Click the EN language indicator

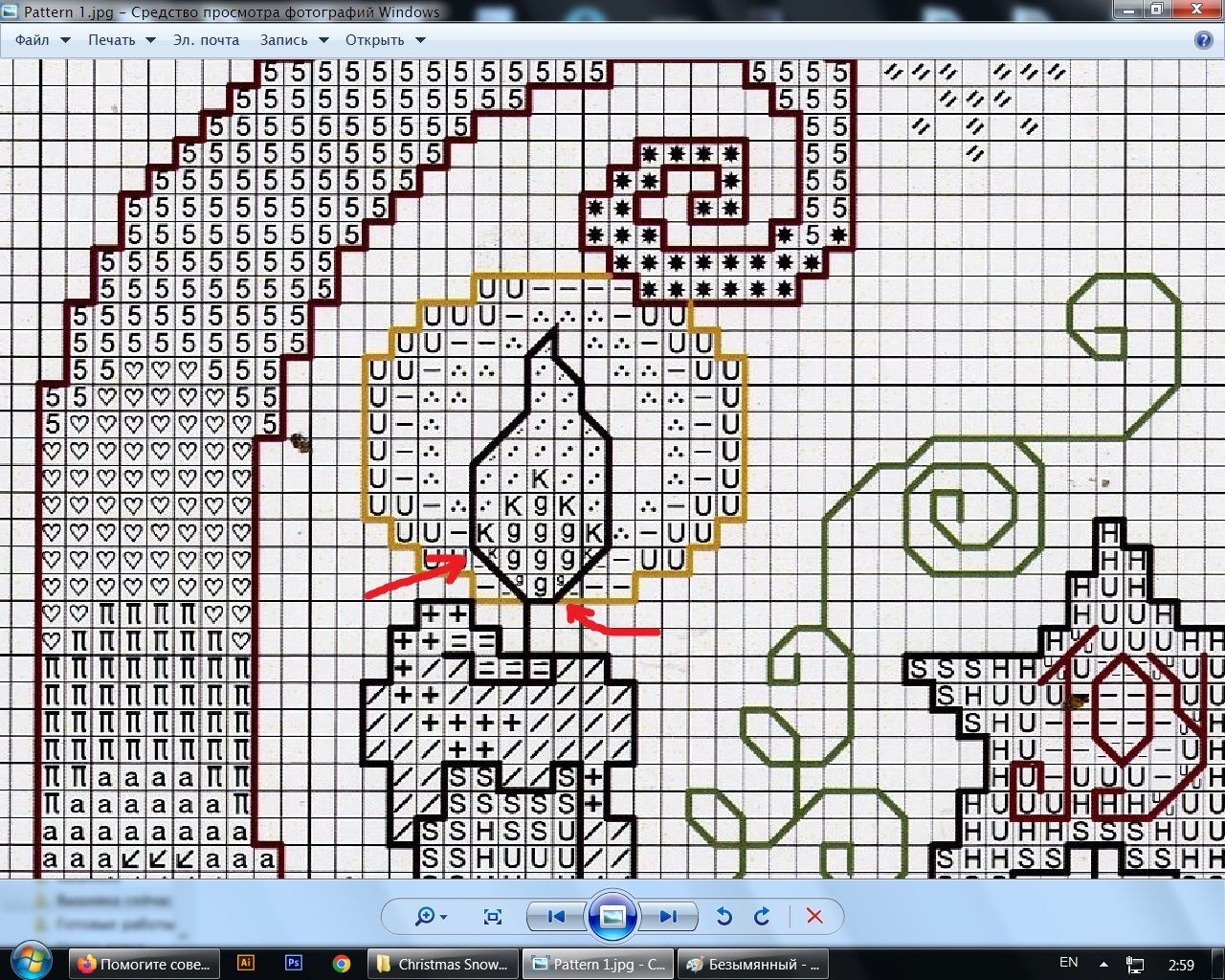coord(1068,963)
